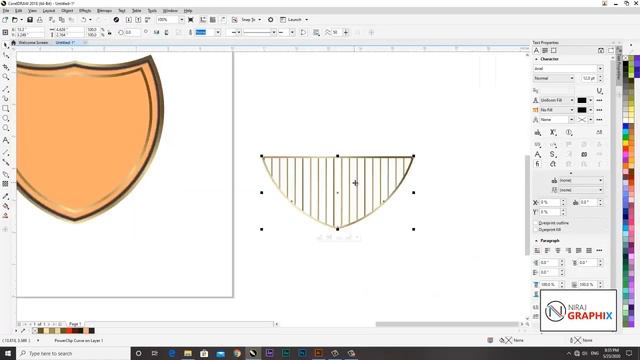This screenshot has width=640, height=360.
Task: Click the text fill black color swatch
Action: coord(582,100)
